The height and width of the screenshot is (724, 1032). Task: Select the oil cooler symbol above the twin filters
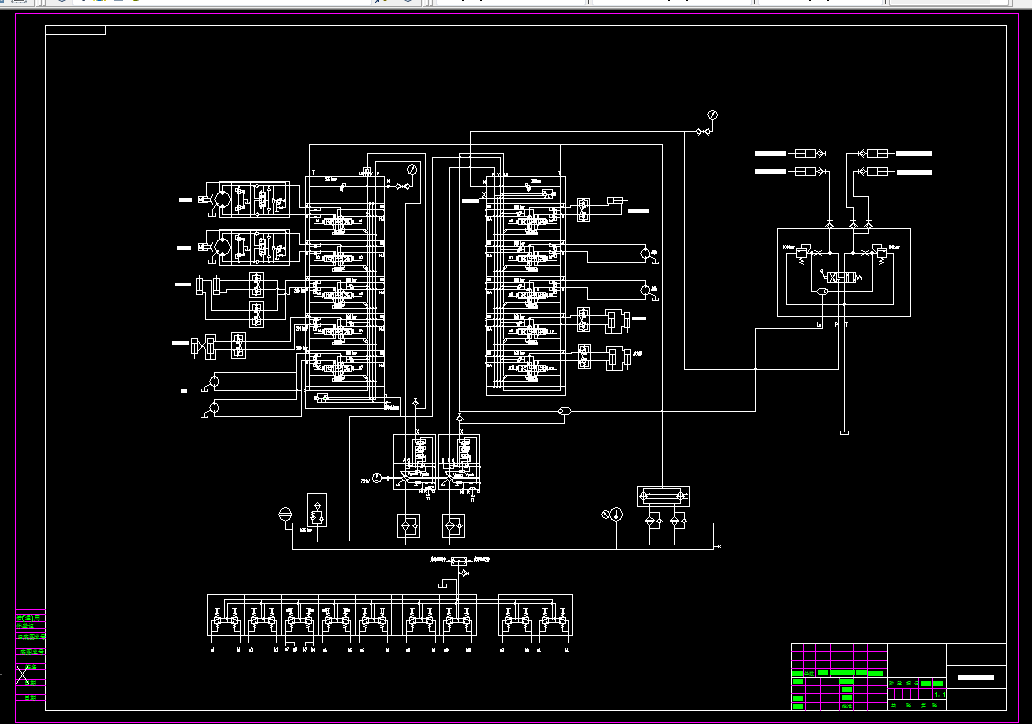663,496
